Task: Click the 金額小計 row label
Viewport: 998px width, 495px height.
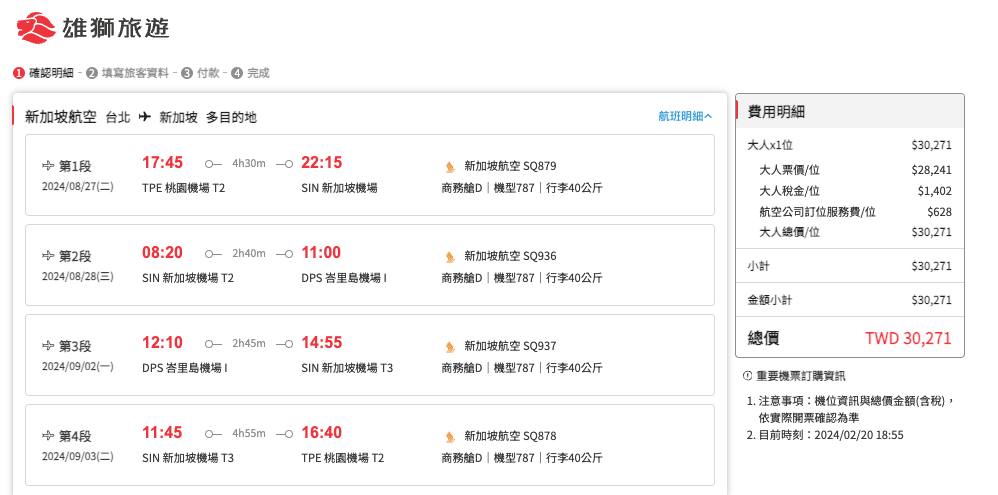Action: [770, 300]
